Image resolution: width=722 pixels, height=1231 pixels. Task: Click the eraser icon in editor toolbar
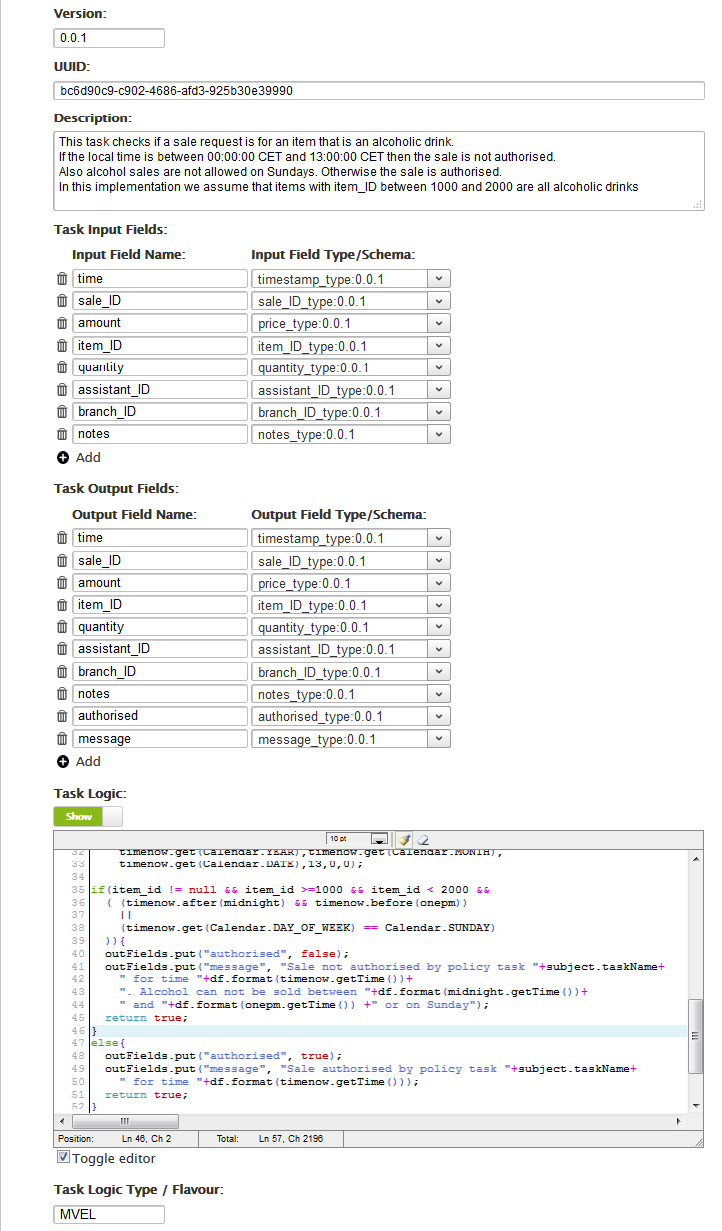tap(422, 839)
